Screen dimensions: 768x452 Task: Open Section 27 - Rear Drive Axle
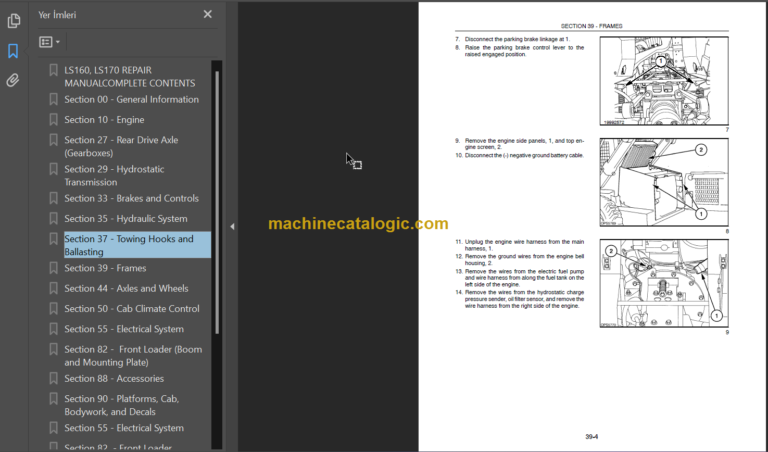coord(121,146)
